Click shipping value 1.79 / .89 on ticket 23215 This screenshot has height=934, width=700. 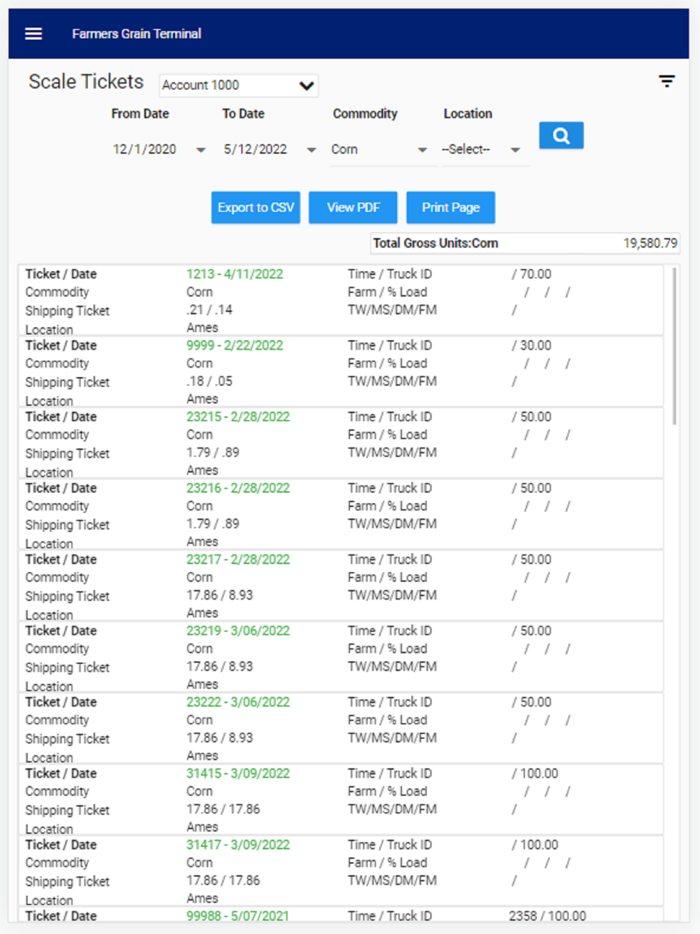[213, 453]
